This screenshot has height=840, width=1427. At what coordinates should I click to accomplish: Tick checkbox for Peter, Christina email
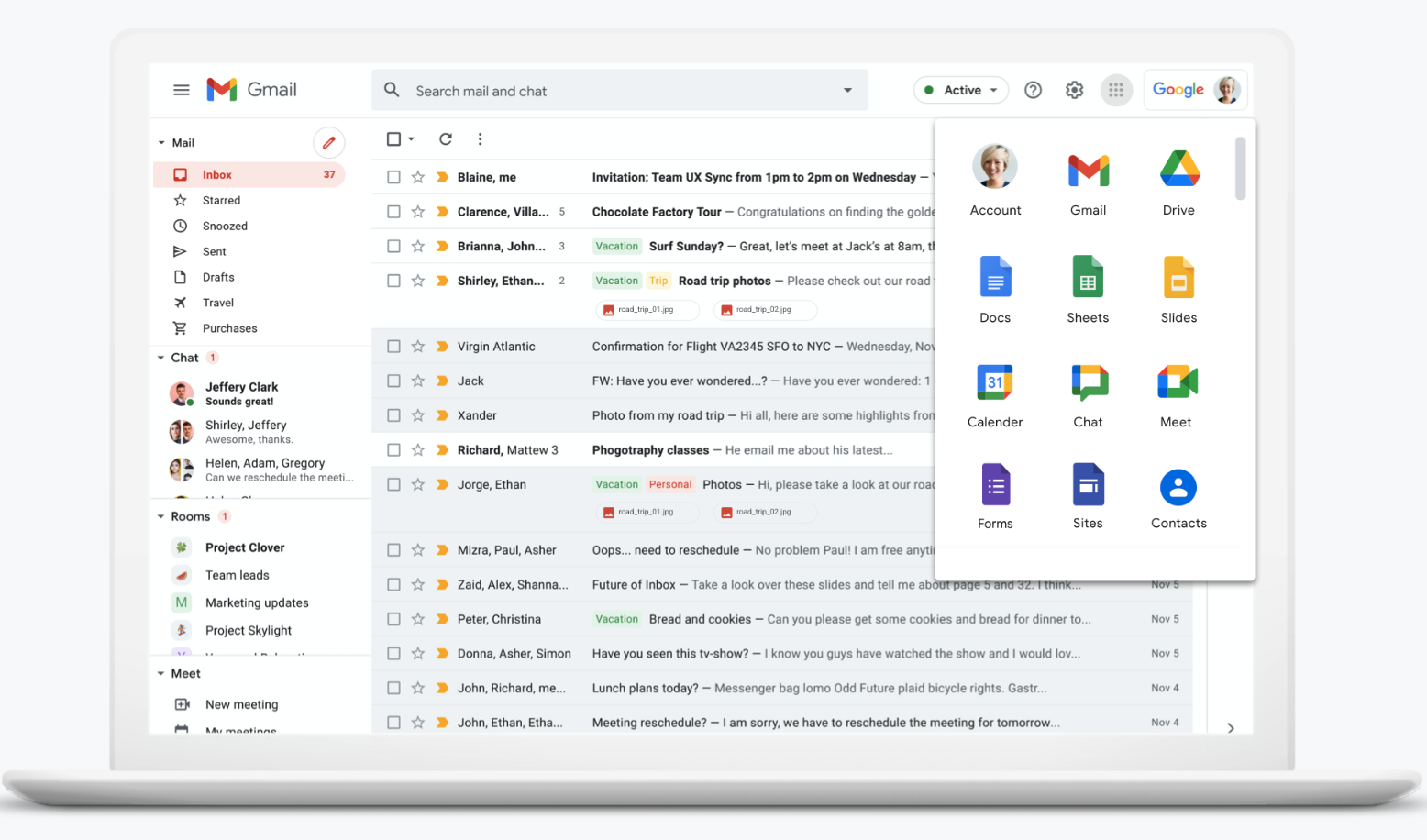[x=393, y=619]
